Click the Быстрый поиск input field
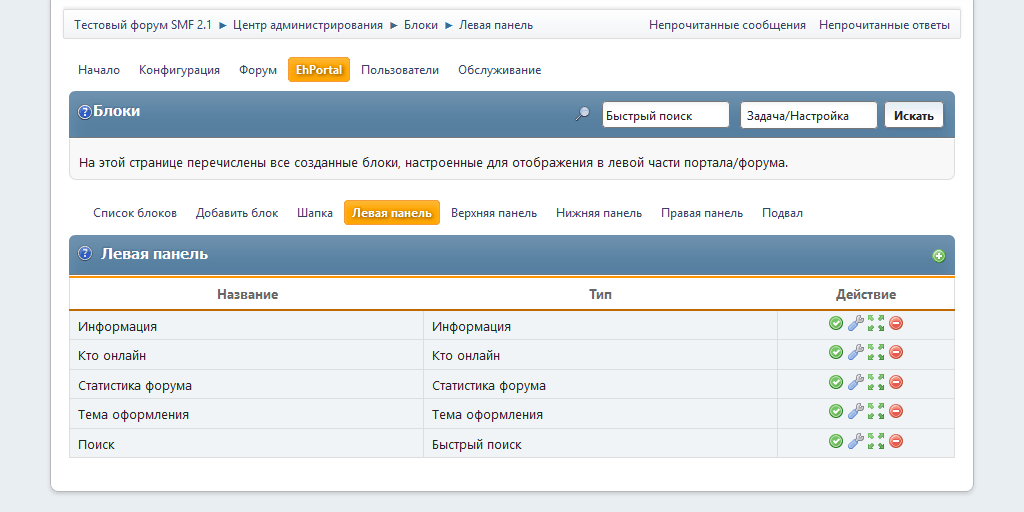The image size is (1024, 512). (665, 116)
